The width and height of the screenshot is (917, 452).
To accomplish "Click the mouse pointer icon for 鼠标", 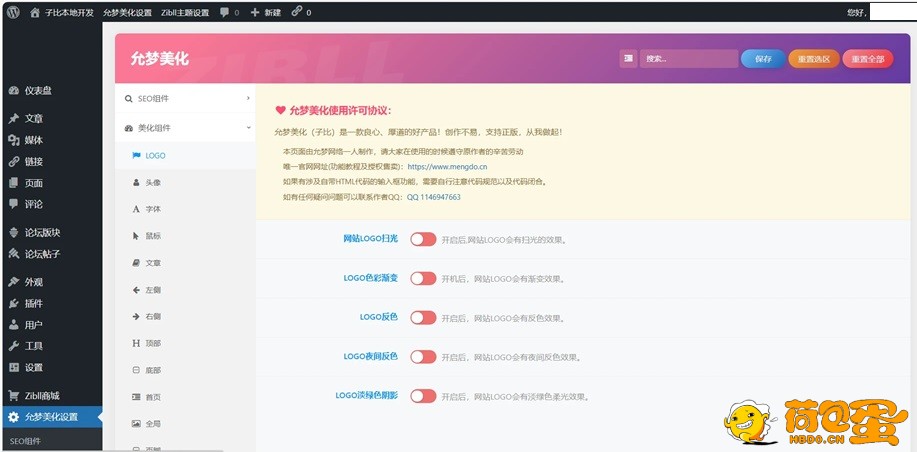I will 136,236.
